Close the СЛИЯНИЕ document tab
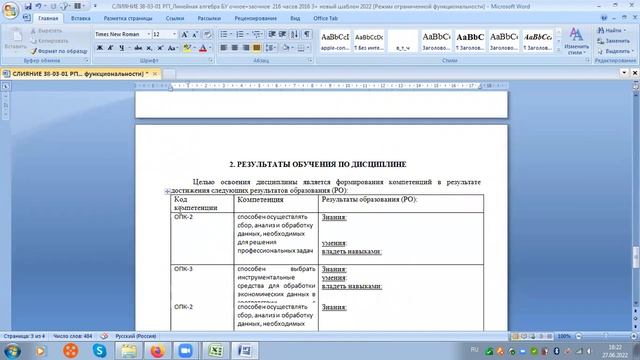 pyautogui.click(x=155, y=74)
